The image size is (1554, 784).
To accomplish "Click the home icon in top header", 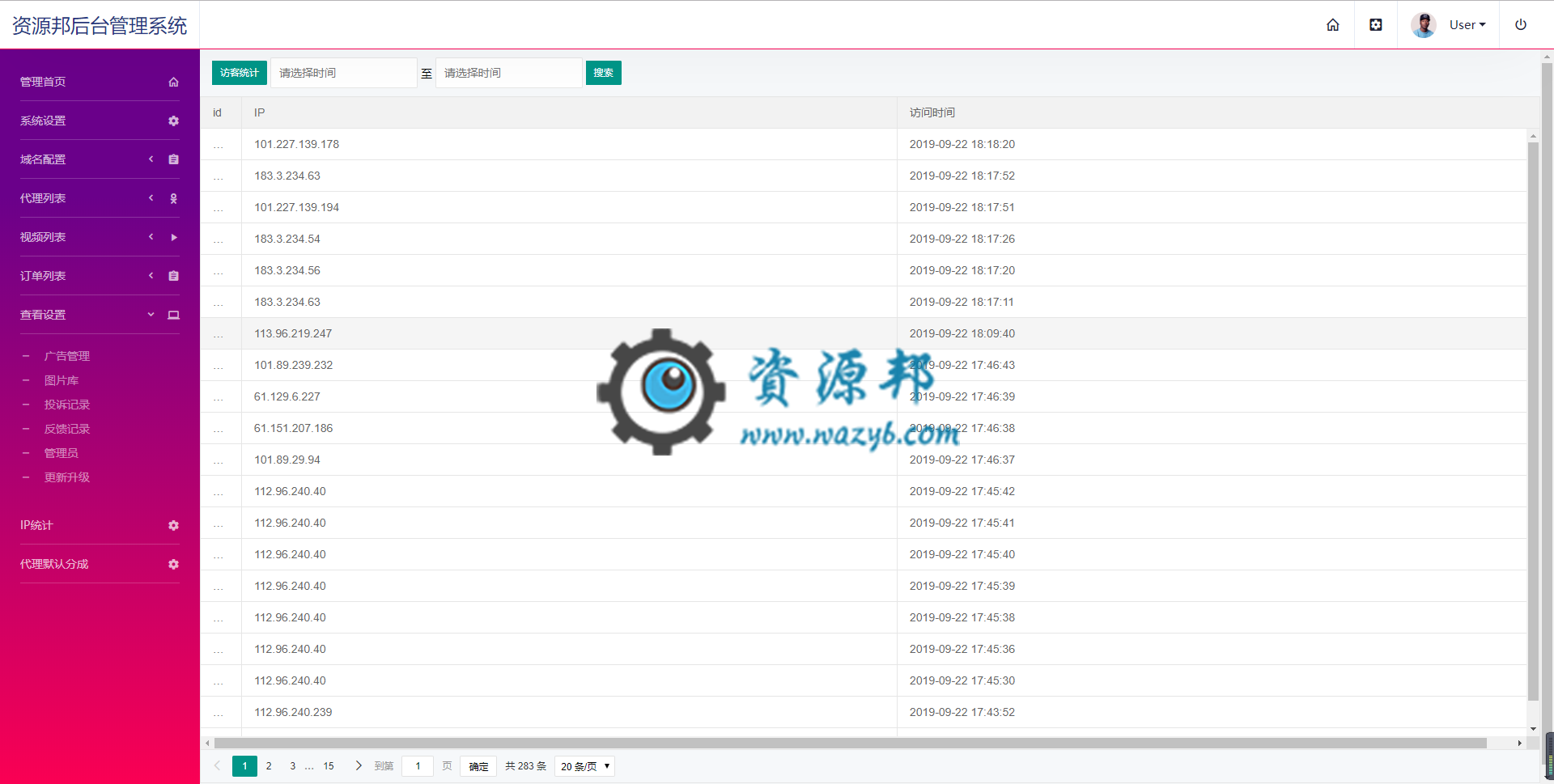I will (x=1332, y=25).
